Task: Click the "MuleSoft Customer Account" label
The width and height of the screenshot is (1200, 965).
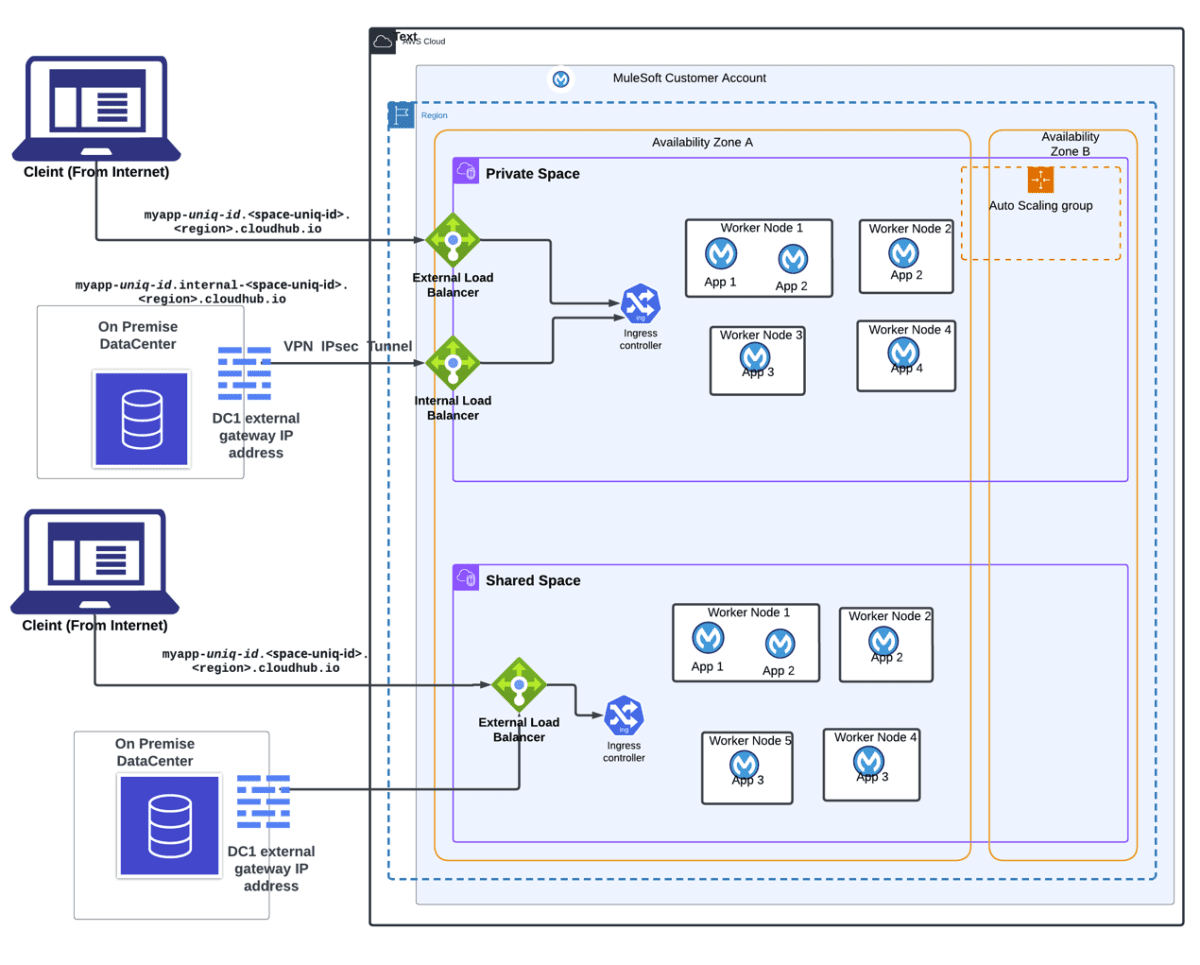Action: pos(690,78)
